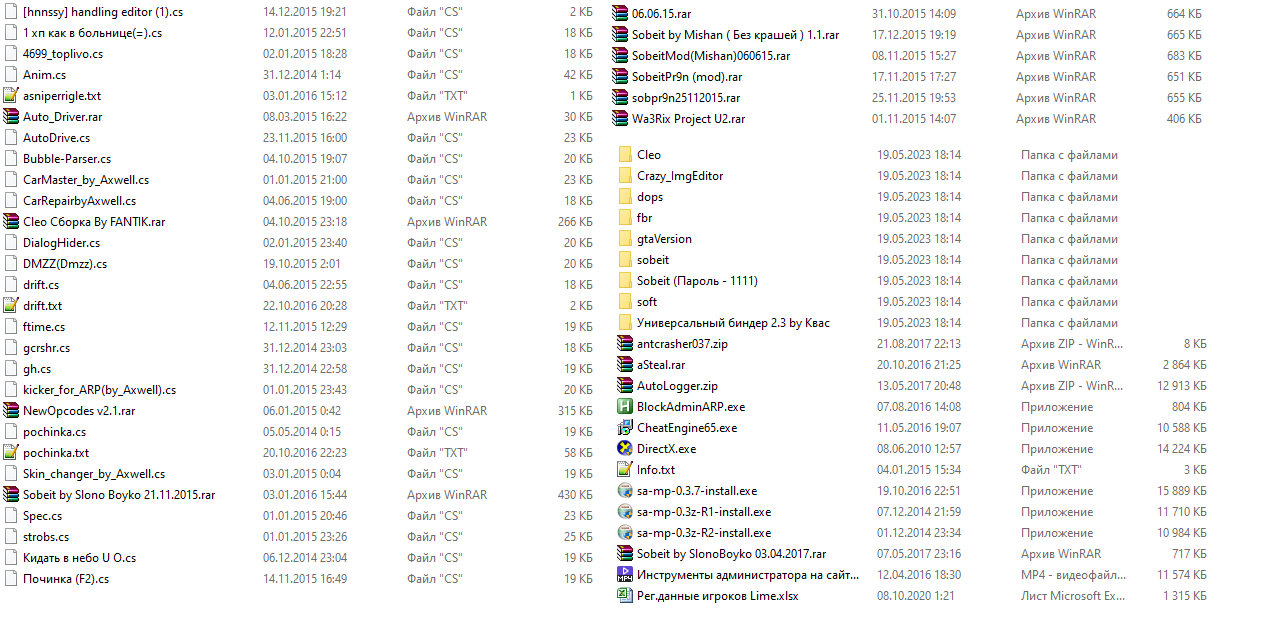Select the DirectX.exe icon
The width and height of the screenshot is (1280, 619).
pos(625,449)
